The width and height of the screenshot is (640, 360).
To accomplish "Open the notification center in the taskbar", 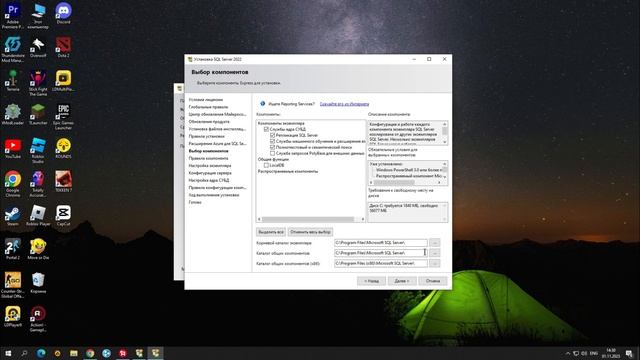I will tap(629, 353).
